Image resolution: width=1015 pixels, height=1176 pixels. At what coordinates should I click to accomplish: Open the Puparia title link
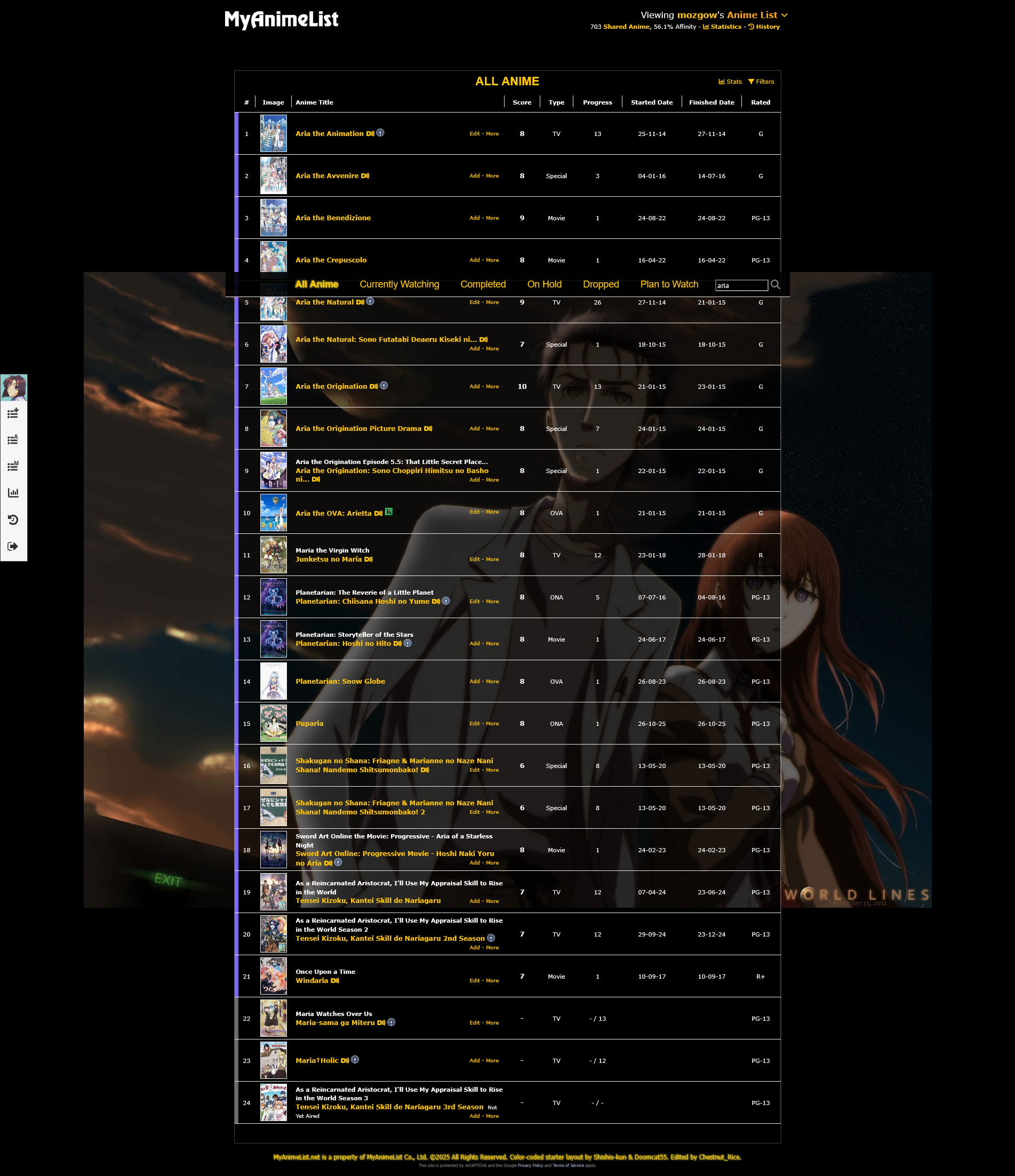pyautogui.click(x=309, y=724)
